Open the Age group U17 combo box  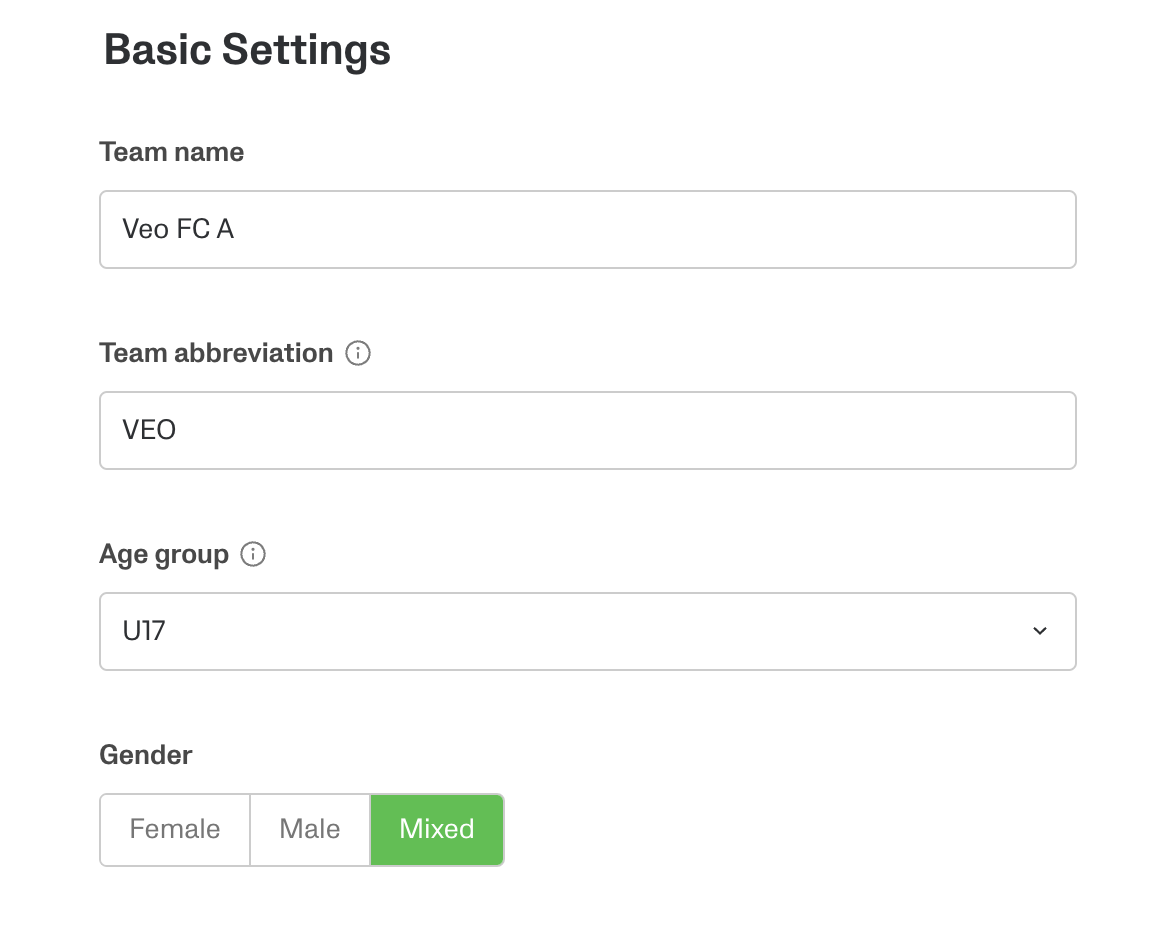point(587,632)
